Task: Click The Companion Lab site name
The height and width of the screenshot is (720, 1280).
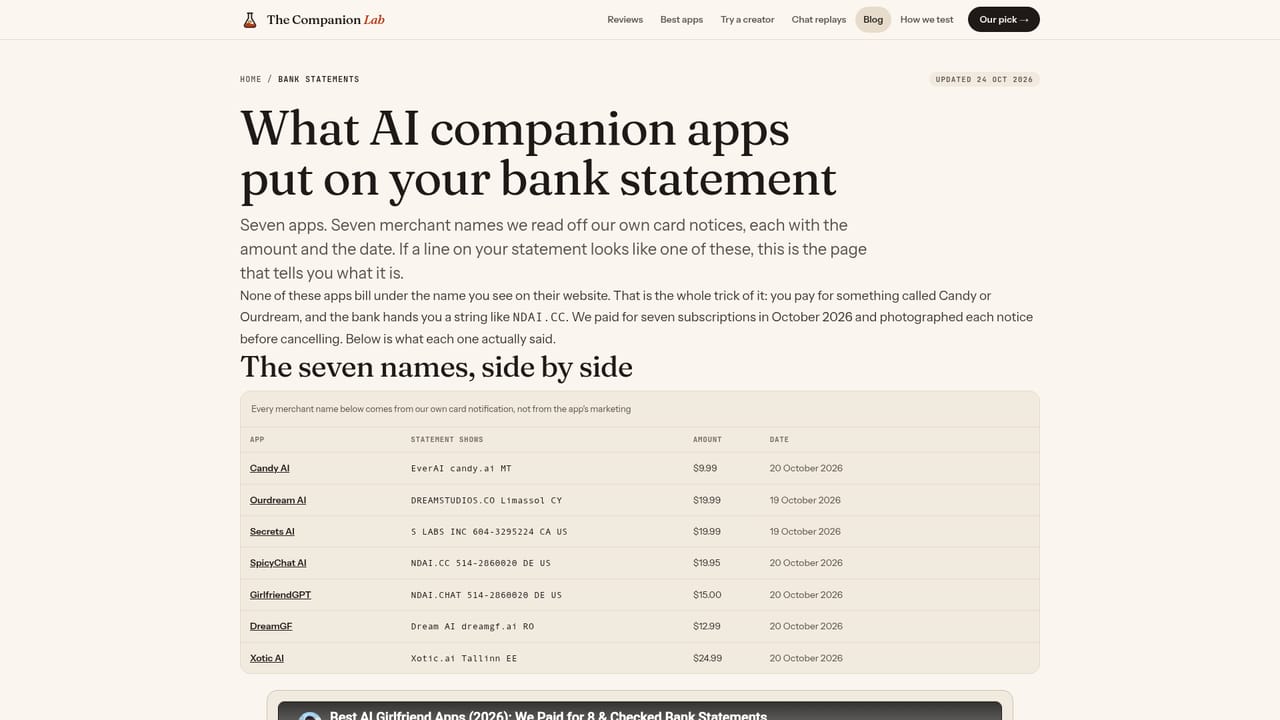Action: (325, 19)
